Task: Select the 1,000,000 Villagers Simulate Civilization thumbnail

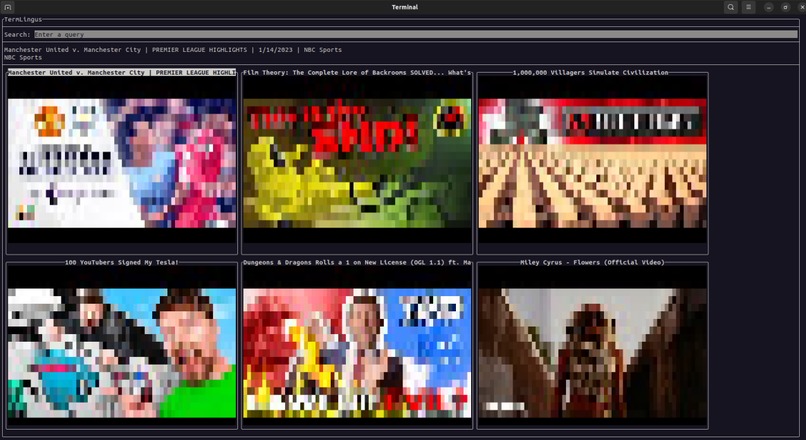Action: click(592, 163)
